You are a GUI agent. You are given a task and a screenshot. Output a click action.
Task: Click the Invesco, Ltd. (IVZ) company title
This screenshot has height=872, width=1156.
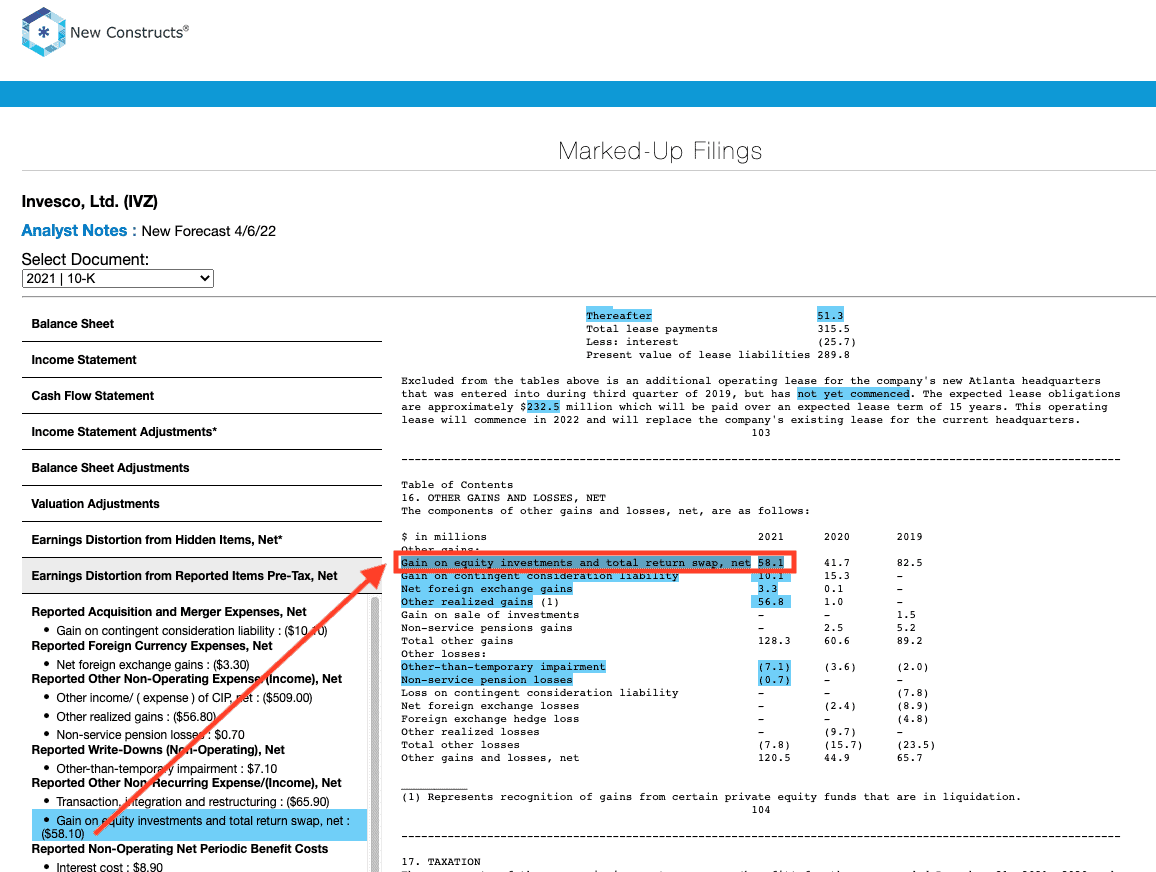(89, 201)
